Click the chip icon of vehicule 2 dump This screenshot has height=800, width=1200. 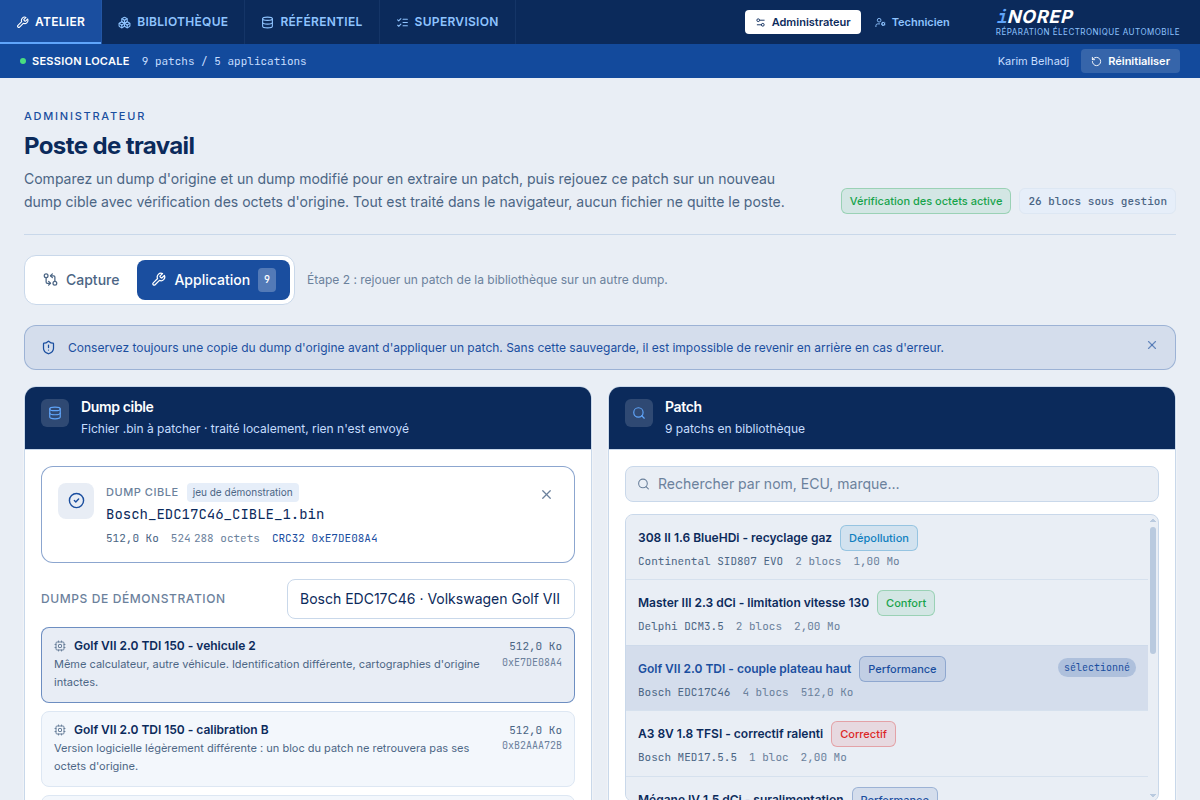(x=60, y=646)
